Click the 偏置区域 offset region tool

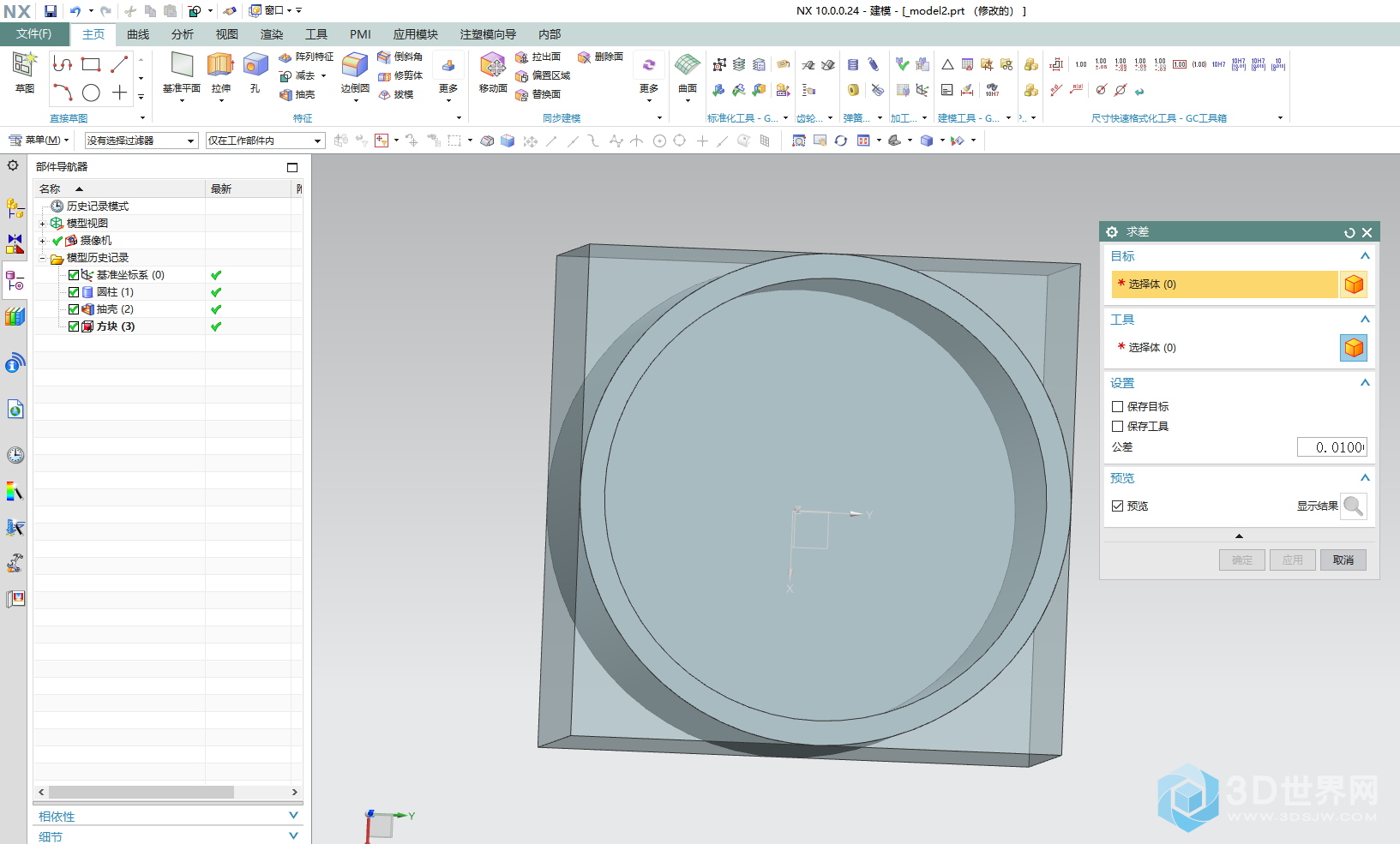pos(543,75)
